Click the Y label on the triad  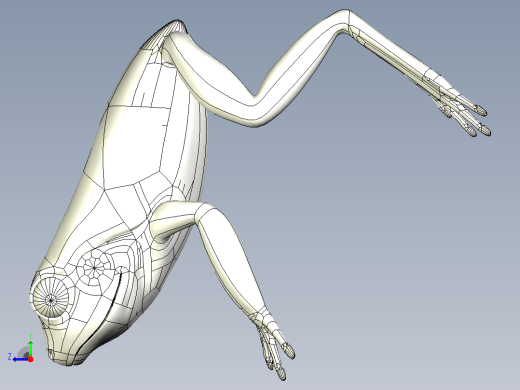pyautogui.click(x=30, y=336)
